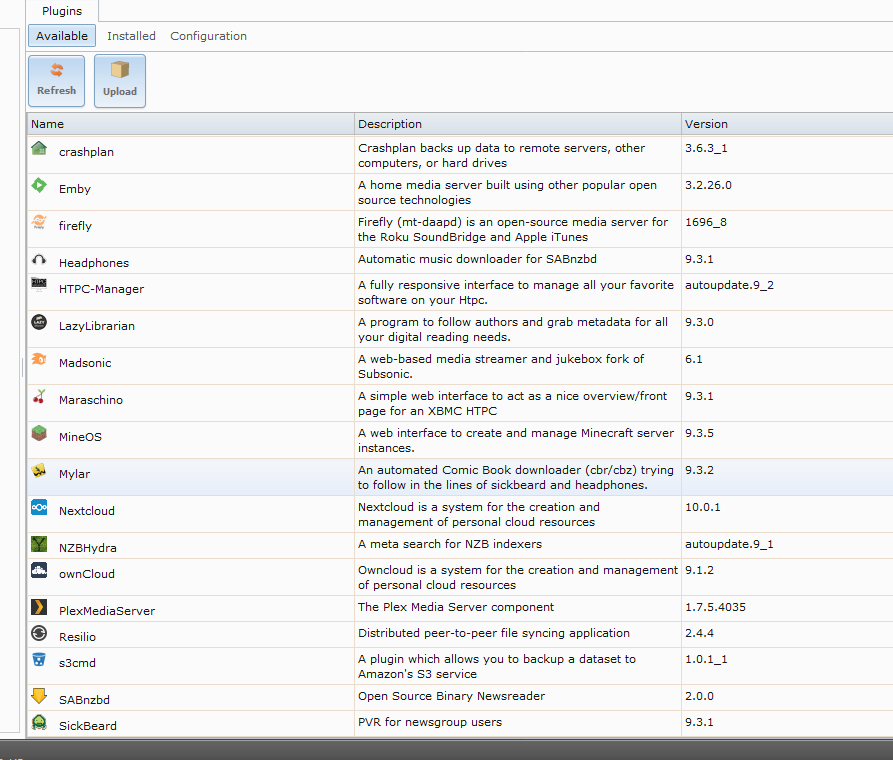Click "Distributed peer-to-peer file syncing application" description
Viewport: 893px width, 760px height.
494,634
